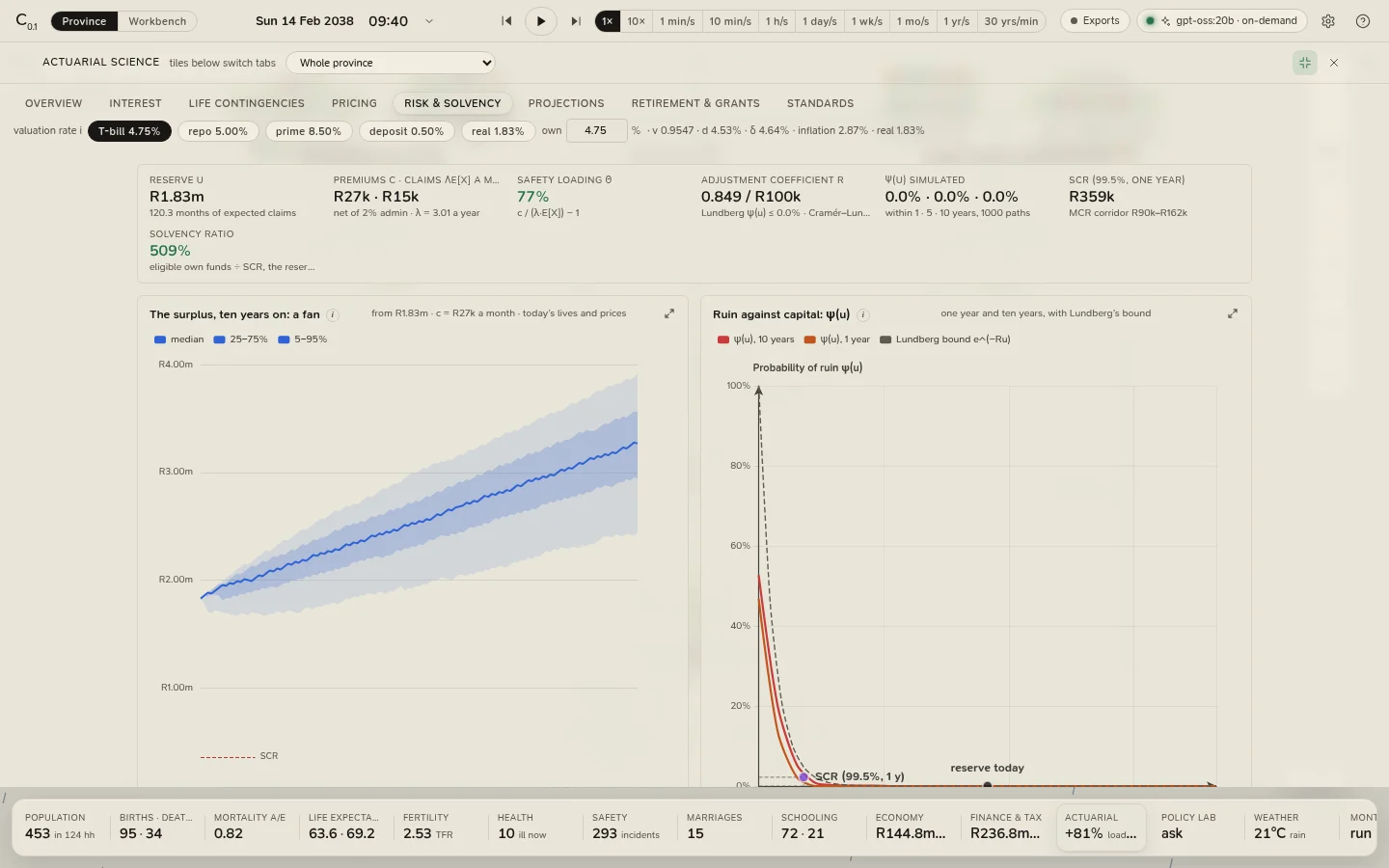This screenshot has width=1389, height=868.
Task: Toggle the Lundberg bound legend swatch
Action: [x=885, y=339]
